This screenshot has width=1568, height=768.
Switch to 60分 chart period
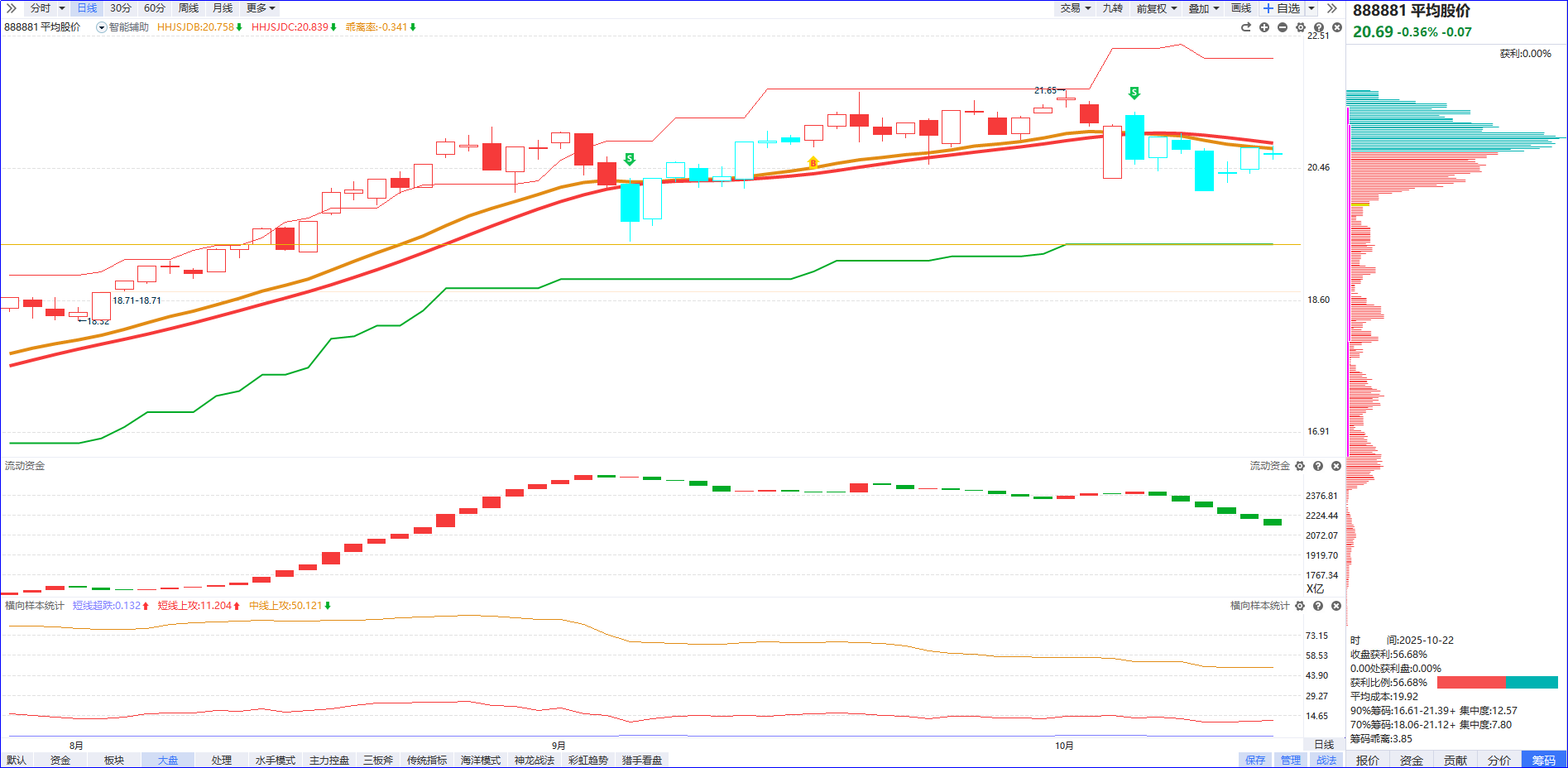click(155, 8)
